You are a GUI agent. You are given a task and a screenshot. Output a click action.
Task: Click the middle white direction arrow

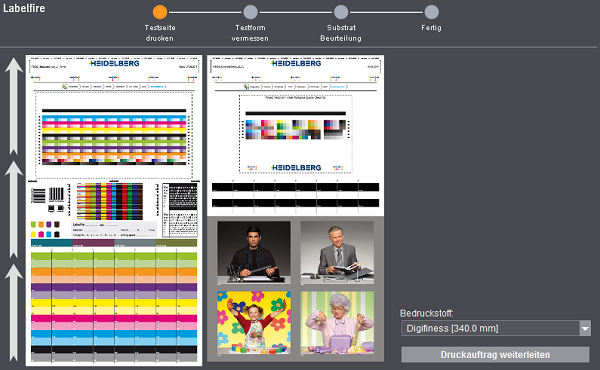click(14, 209)
